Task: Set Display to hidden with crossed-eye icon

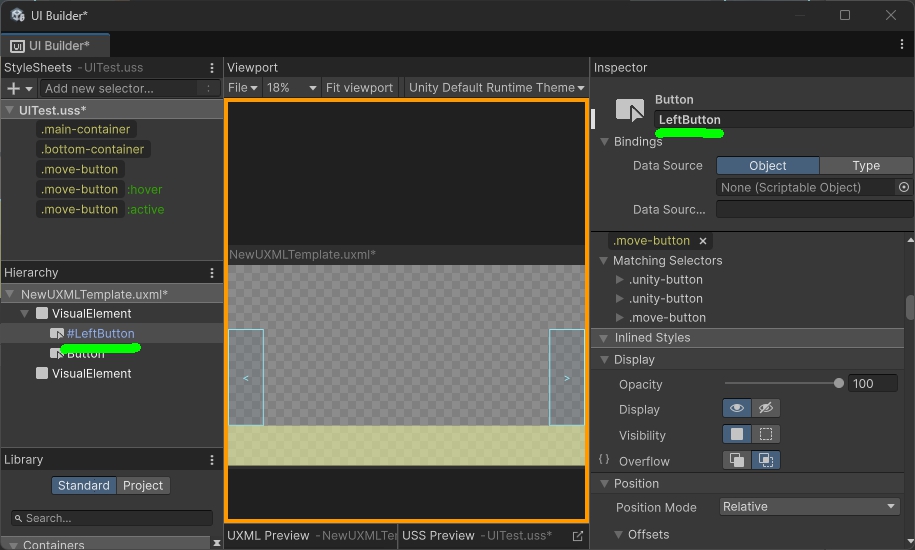Action: (766, 408)
